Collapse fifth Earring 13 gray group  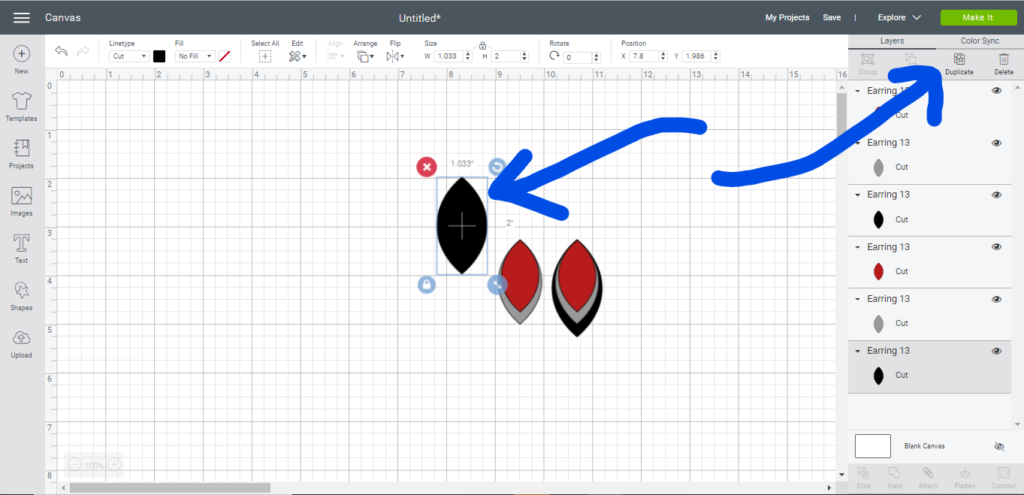(857, 299)
